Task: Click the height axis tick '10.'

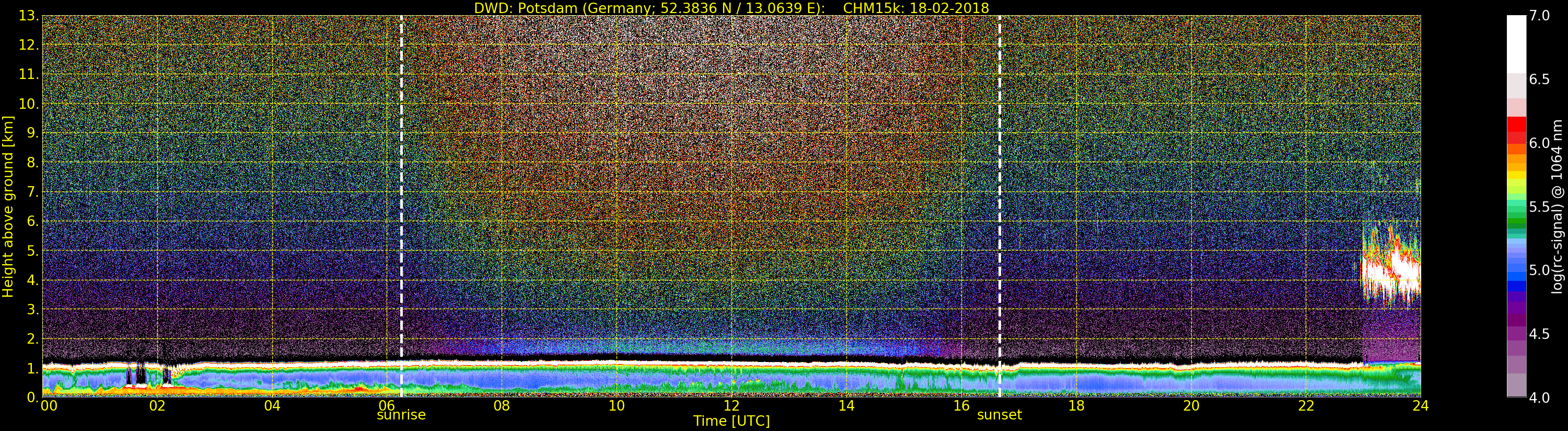Action: [29, 104]
